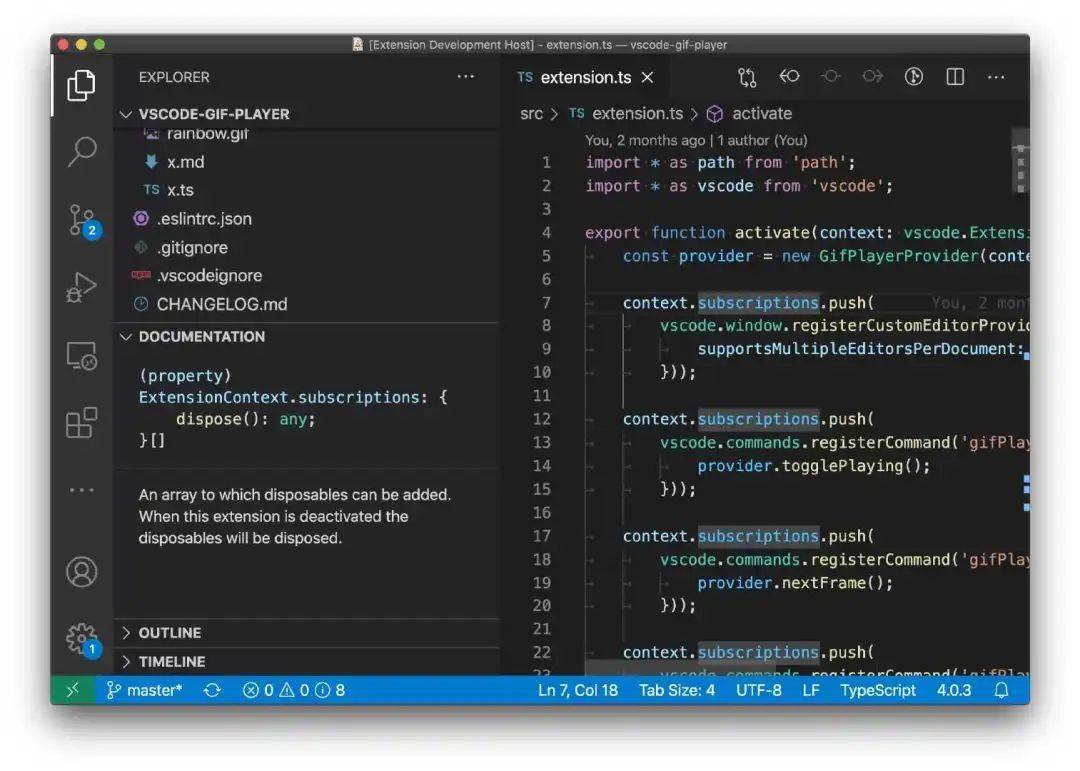Click TypeScript version 4.0.3 in status bar
1080x771 pixels.
click(953, 690)
